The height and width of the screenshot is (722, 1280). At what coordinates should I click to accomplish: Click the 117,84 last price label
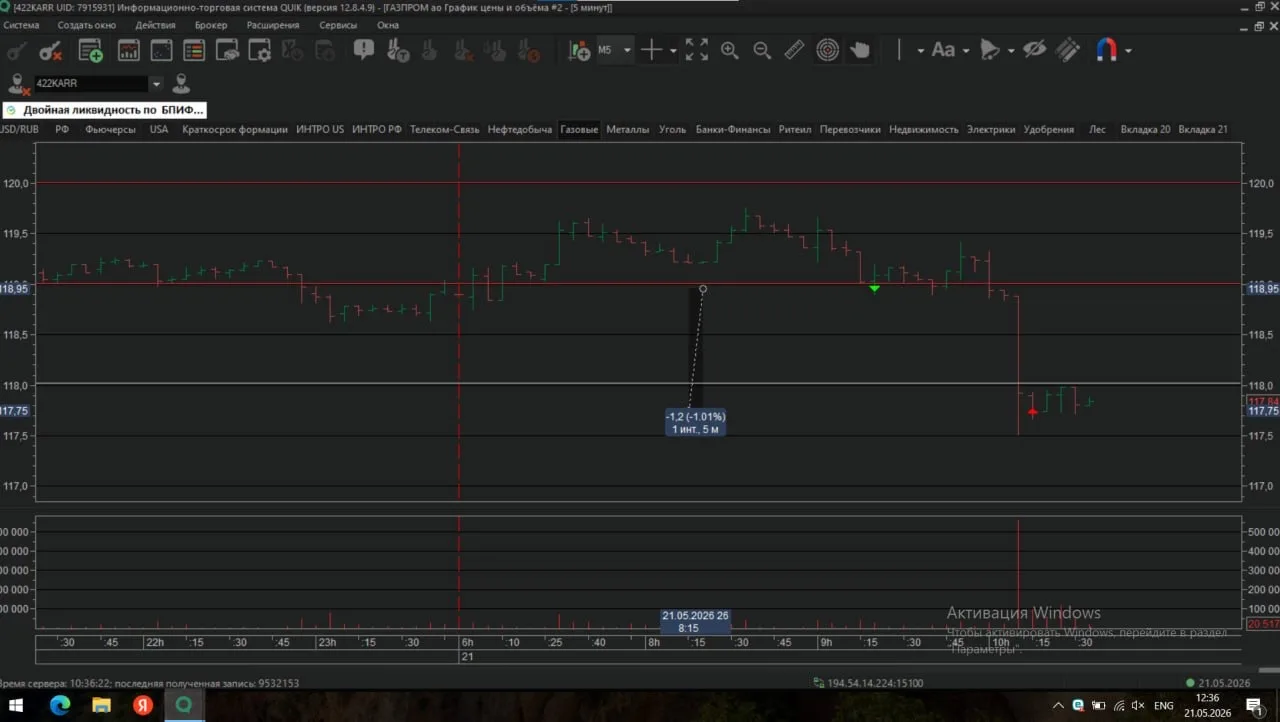[x=1265, y=401]
